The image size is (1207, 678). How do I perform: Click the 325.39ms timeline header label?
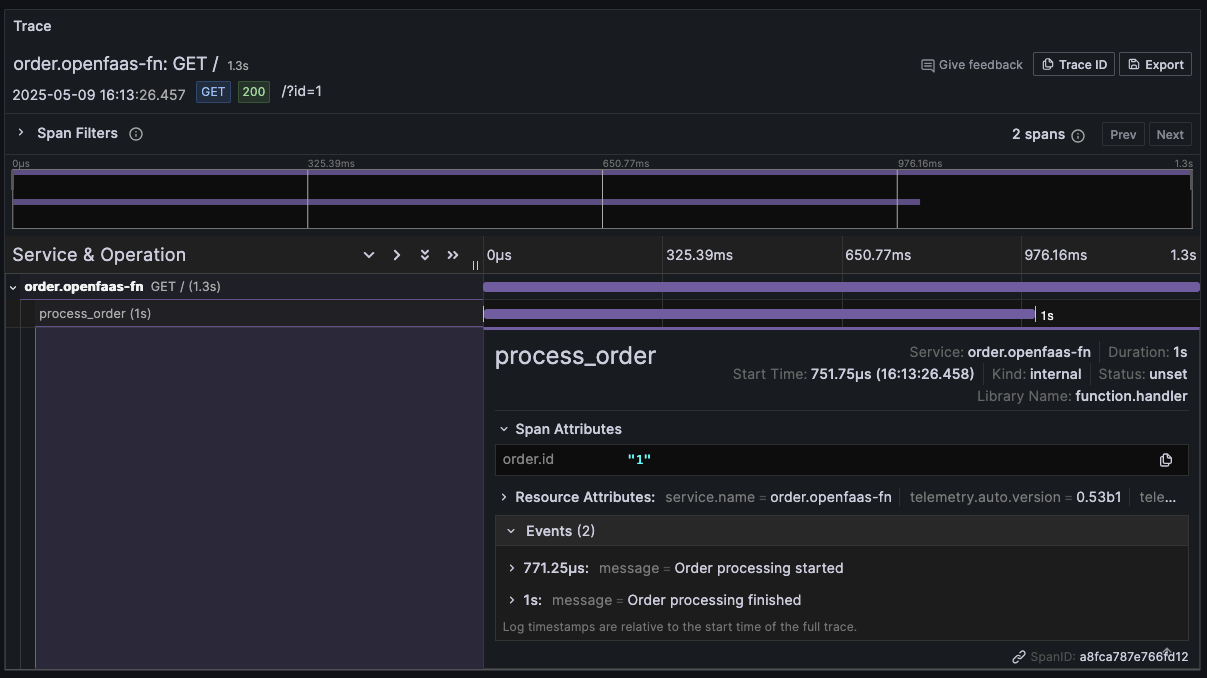[699, 255]
